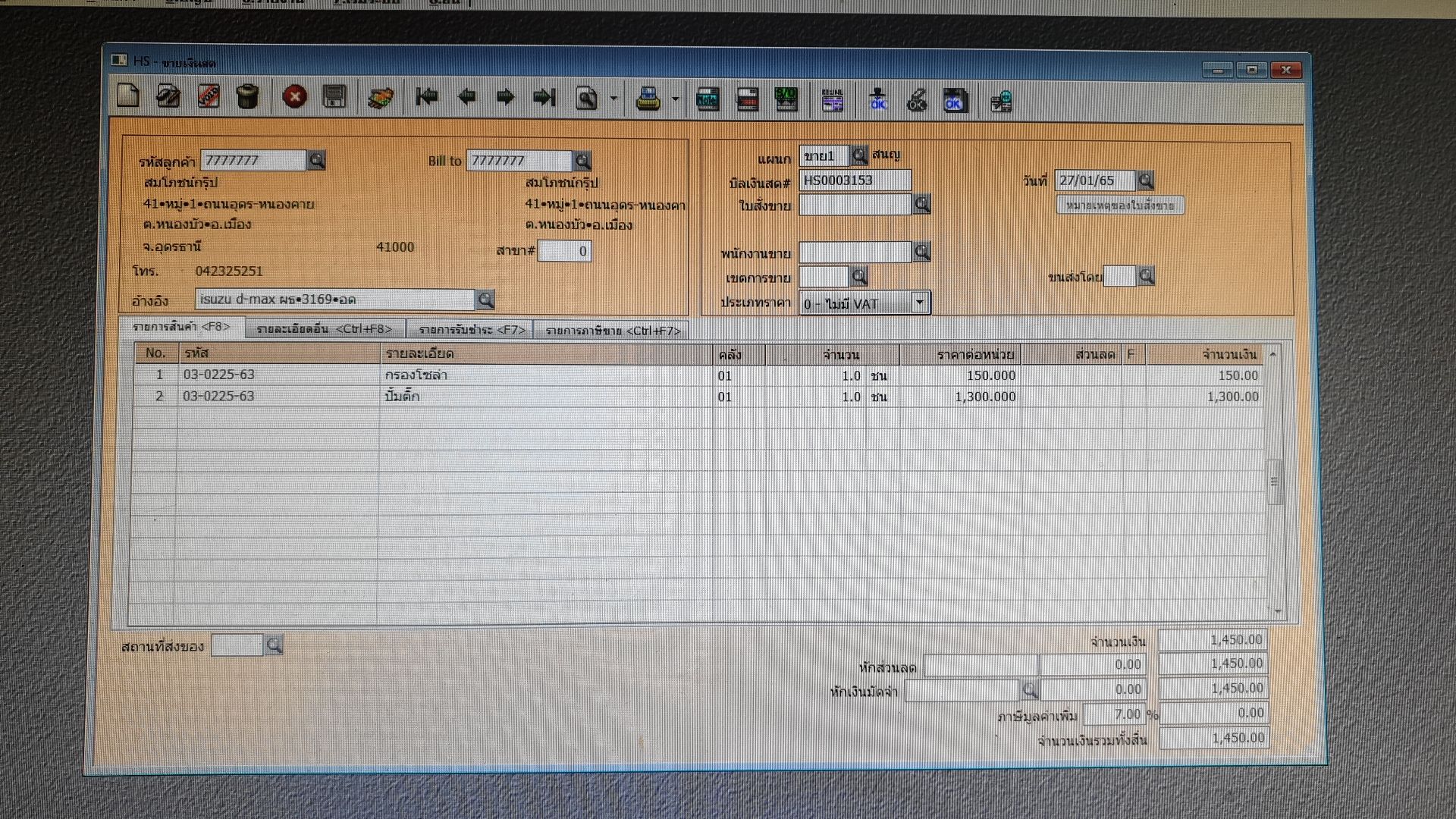The width and height of the screenshot is (1456, 819).
Task: Switch to รายการรับชำระ <F7> tab
Action: pos(472,330)
